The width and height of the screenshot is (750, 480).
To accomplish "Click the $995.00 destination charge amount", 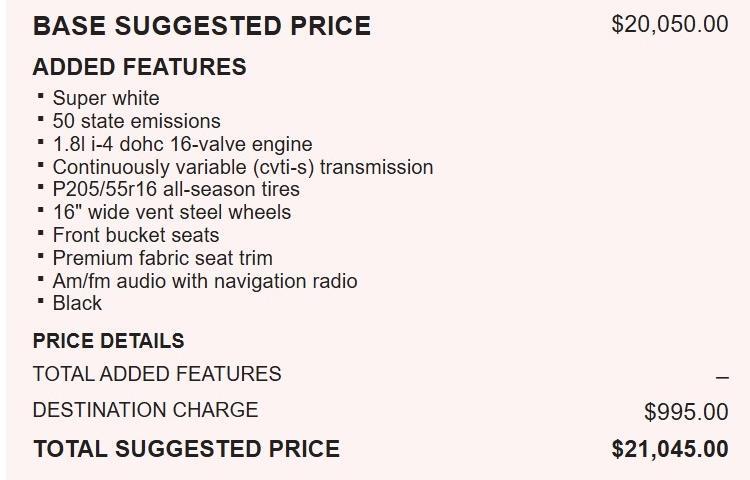I will tap(686, 412).
